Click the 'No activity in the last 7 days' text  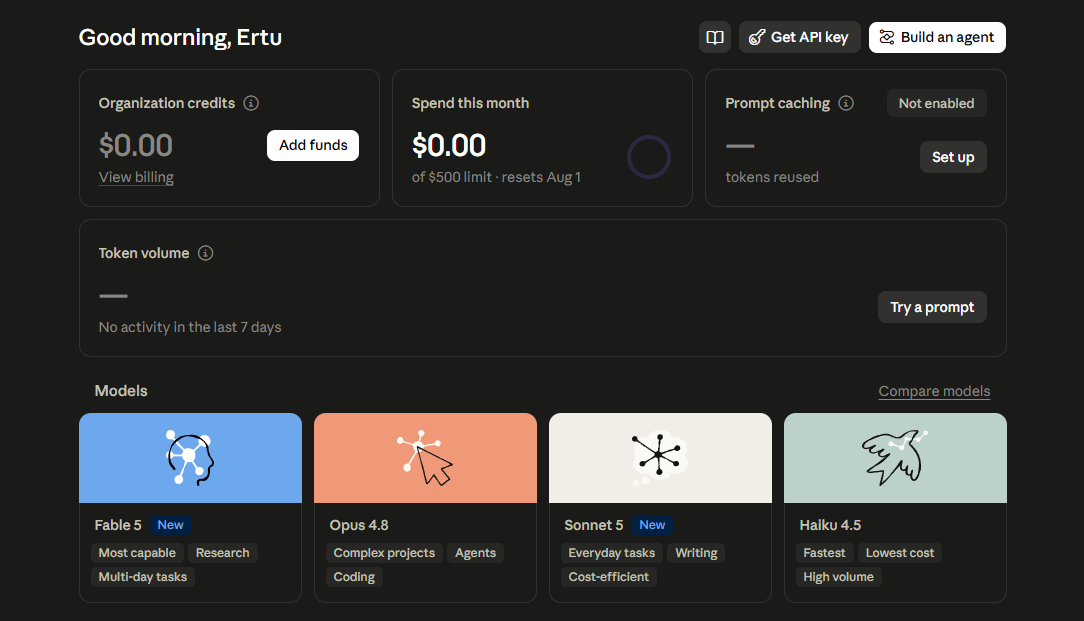tap(190, 327)
